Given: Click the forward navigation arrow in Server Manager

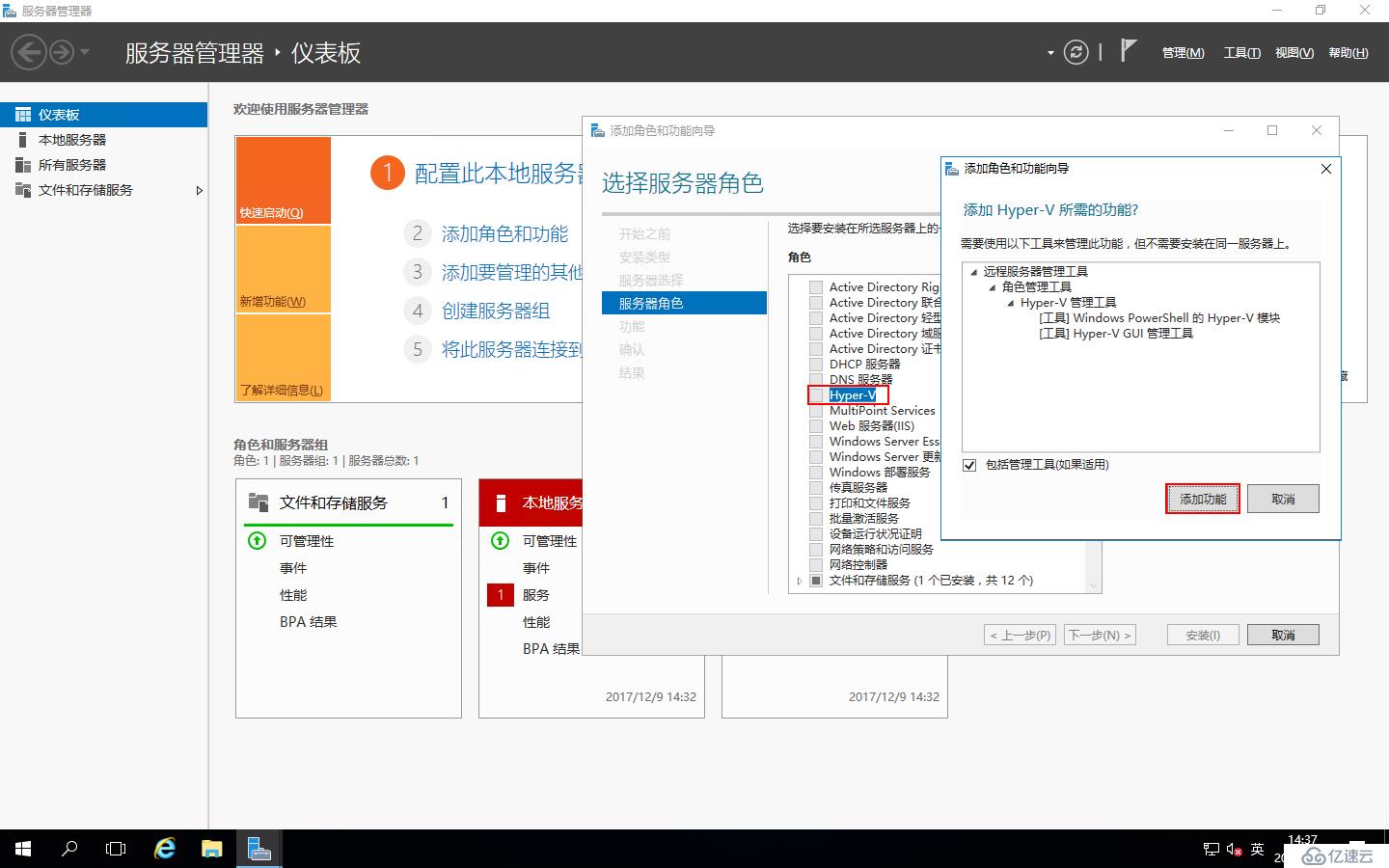Looking at the screenshot, I should [x=62, y=52].
